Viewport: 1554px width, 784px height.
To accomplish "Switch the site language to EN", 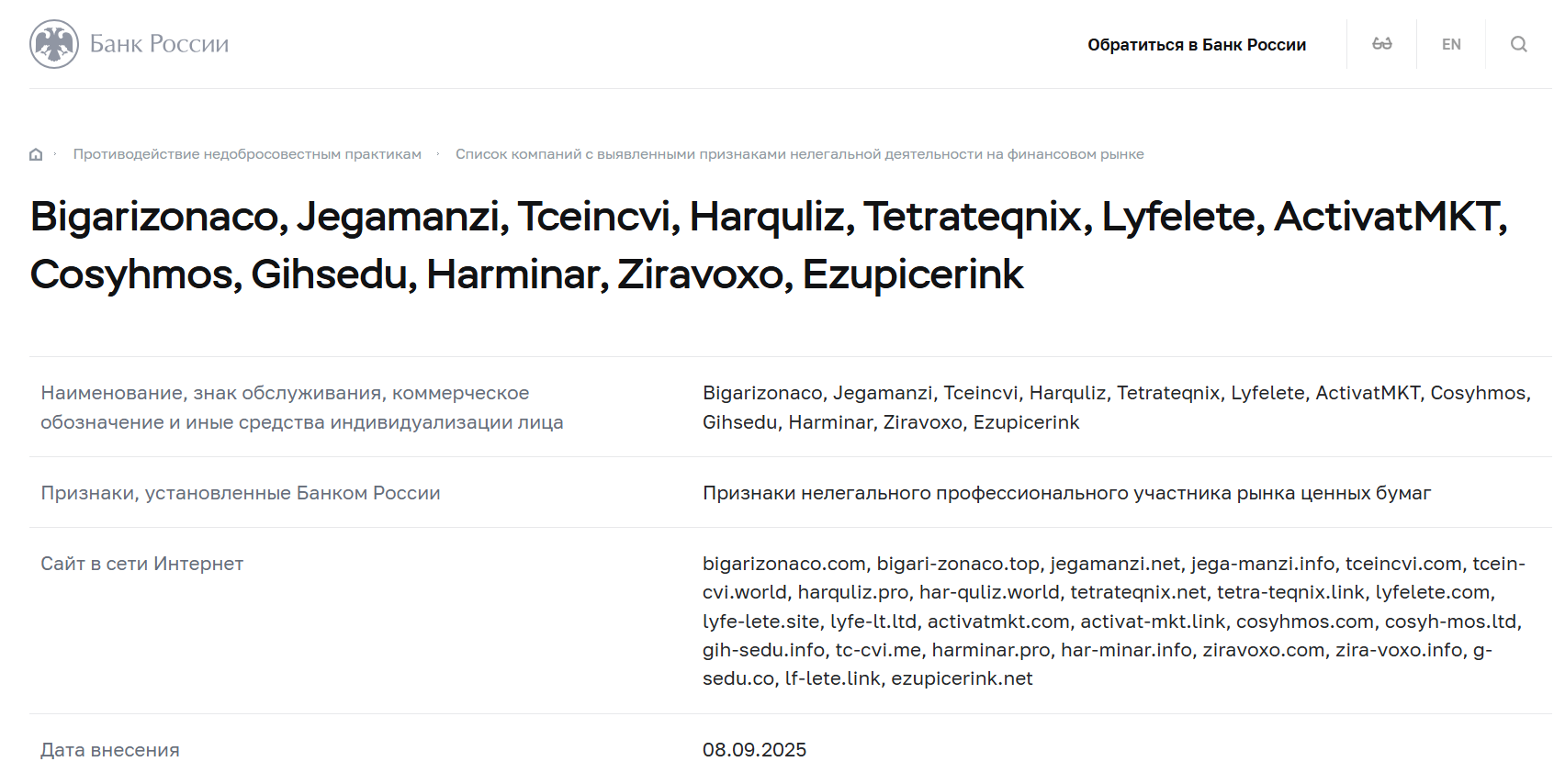I will click(1451, 43).
